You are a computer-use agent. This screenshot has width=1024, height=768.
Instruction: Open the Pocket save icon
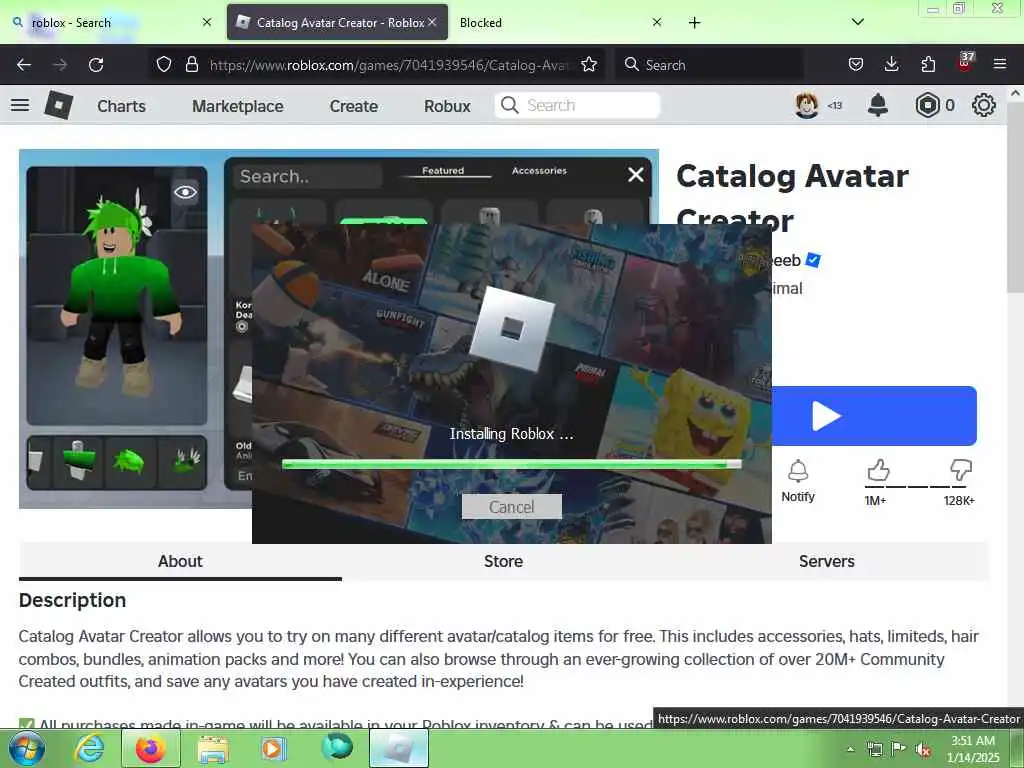pyautogui.click(x=856, y=65)
